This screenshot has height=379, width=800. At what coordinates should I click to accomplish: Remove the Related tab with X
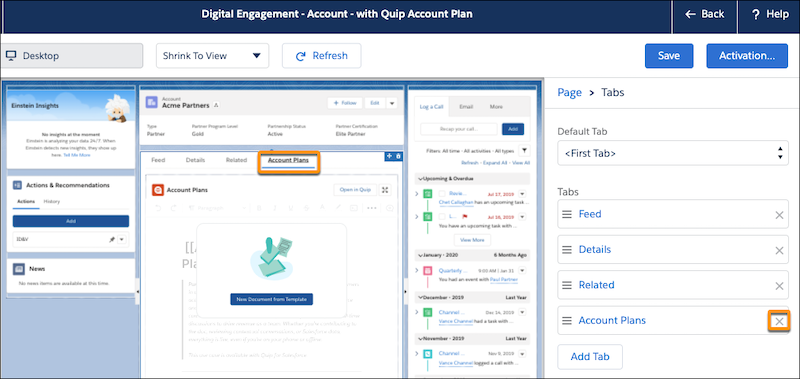(779, 286)
